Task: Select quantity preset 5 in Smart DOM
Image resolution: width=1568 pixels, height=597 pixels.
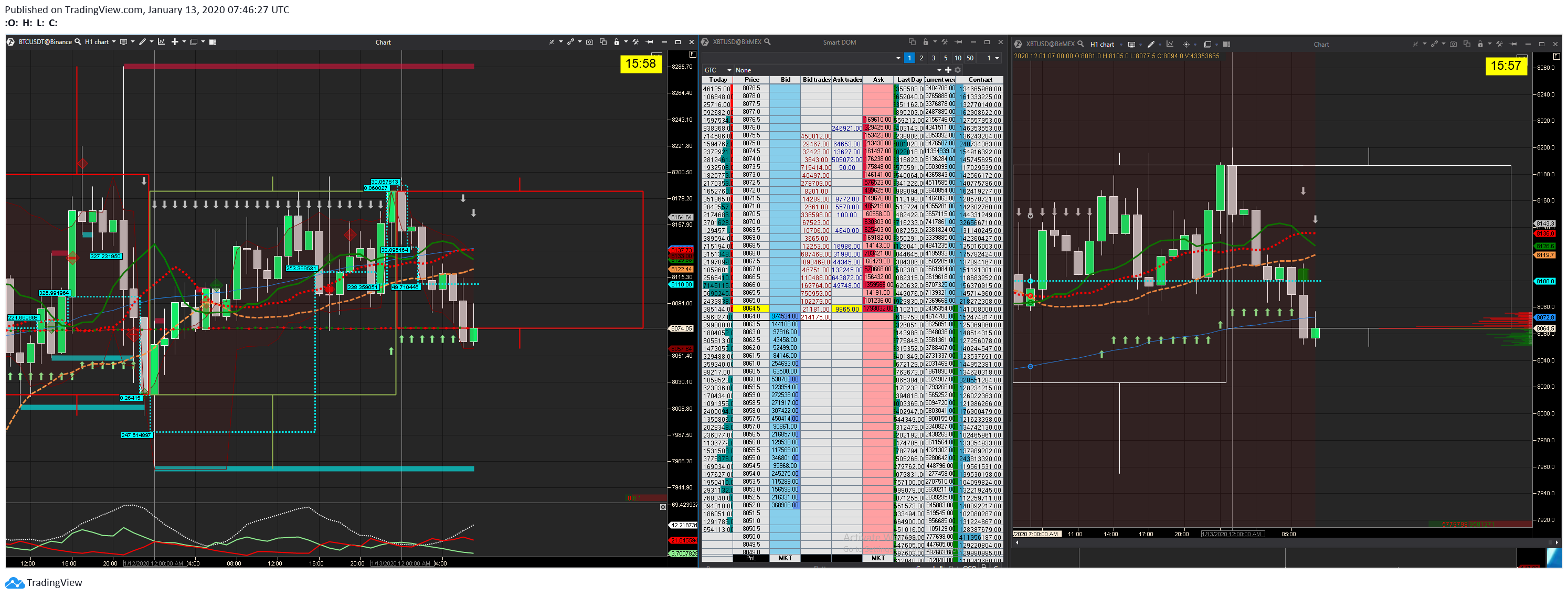Action: click(946, 58)
